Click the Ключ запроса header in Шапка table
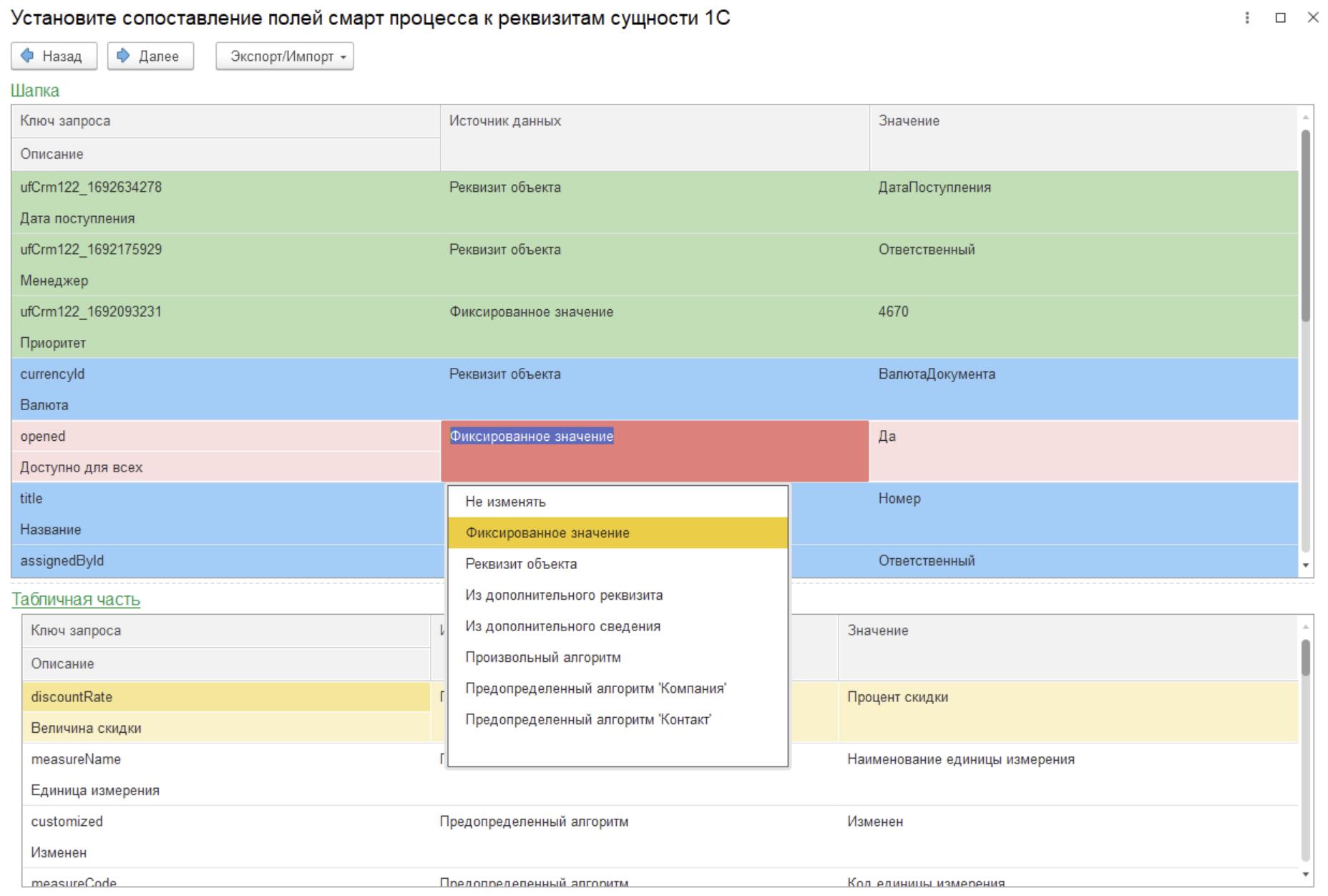This screenshot has width=1328, height=896. coord(225,121)
